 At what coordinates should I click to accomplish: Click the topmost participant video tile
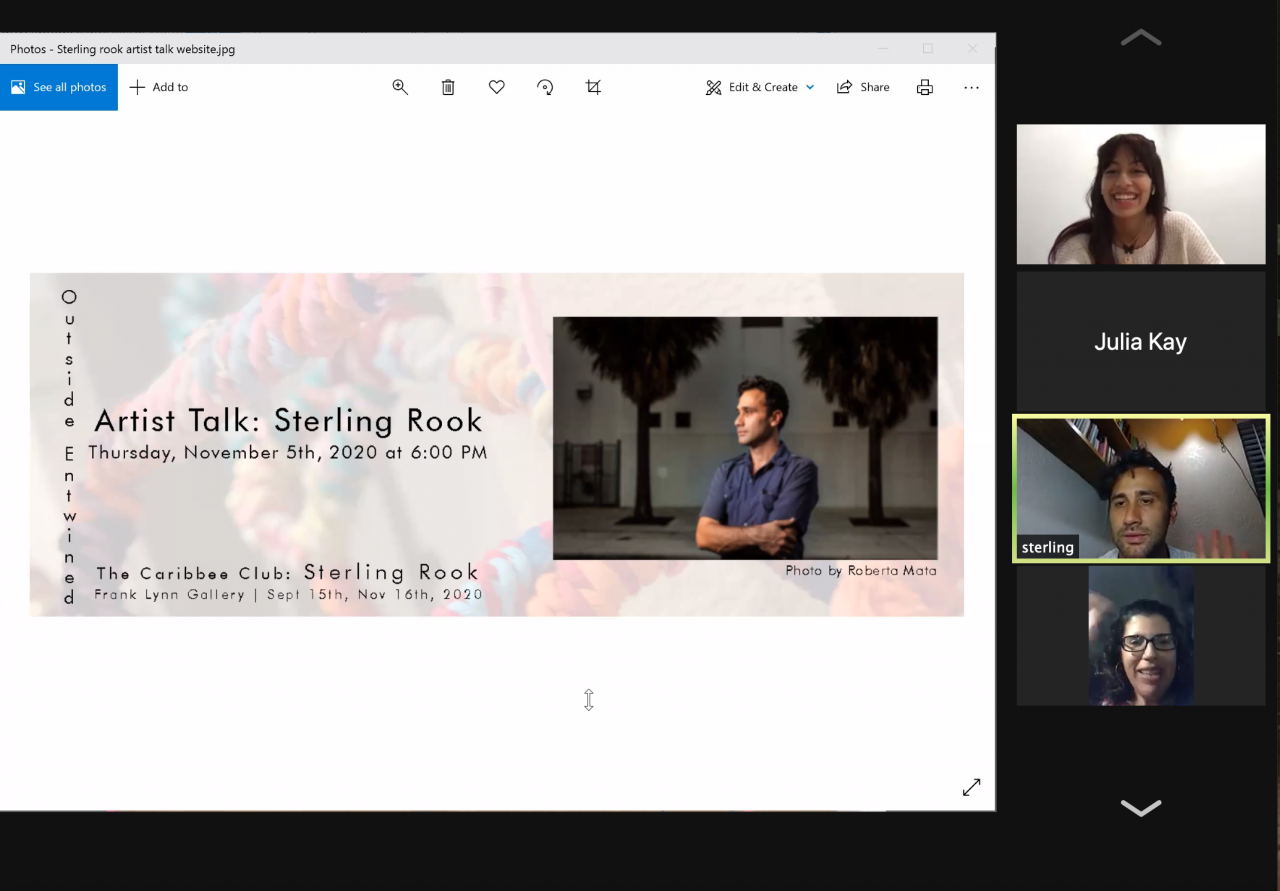click(1140, 194)
